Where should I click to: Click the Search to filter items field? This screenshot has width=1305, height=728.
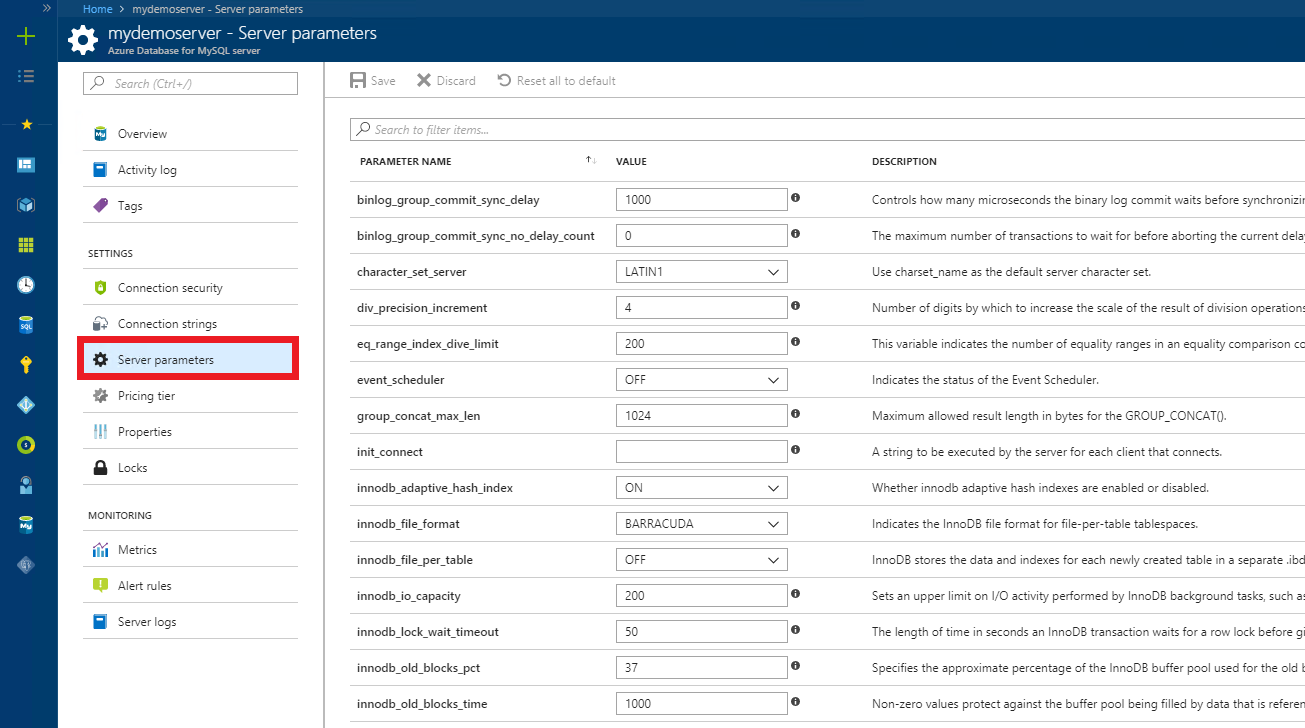[x=828, y=129]
